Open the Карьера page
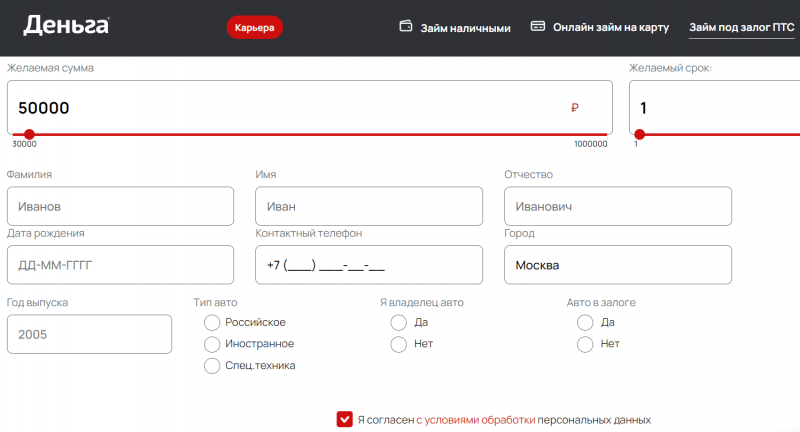The height and width of the screenshot is (432, 800). tap(254, 28)
